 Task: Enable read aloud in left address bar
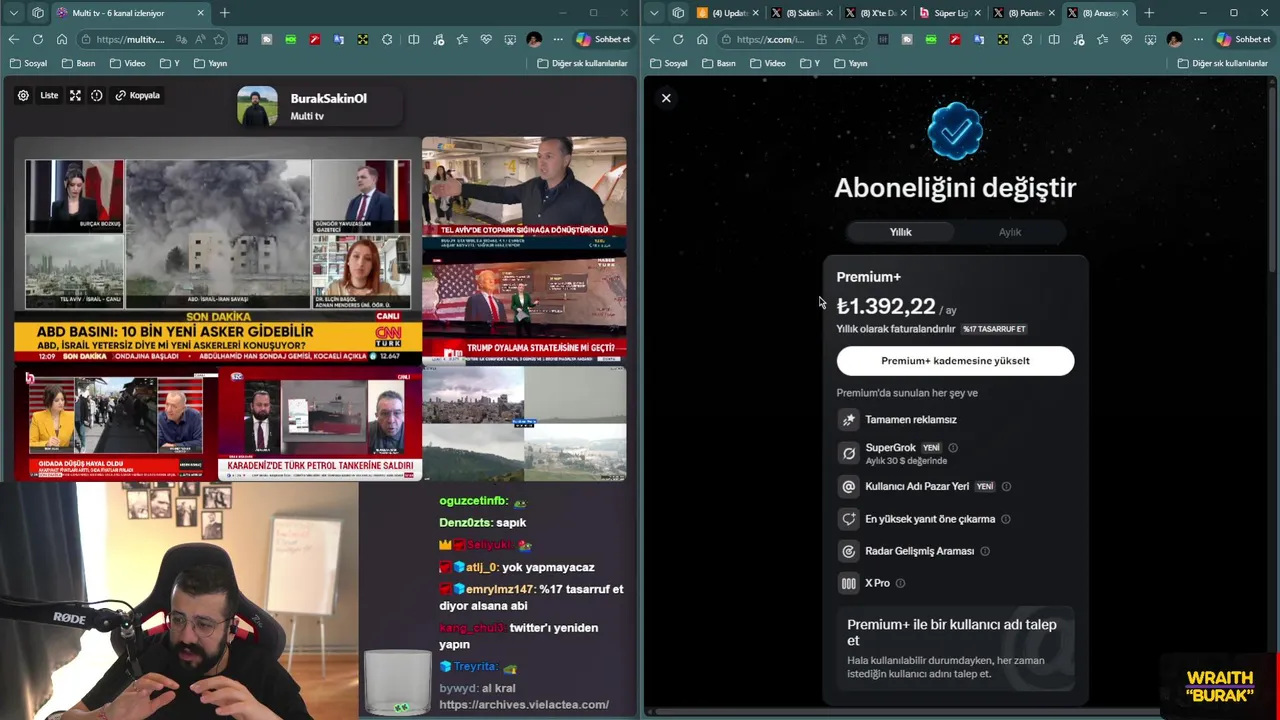pyautogui.click(x=200, y=39)
